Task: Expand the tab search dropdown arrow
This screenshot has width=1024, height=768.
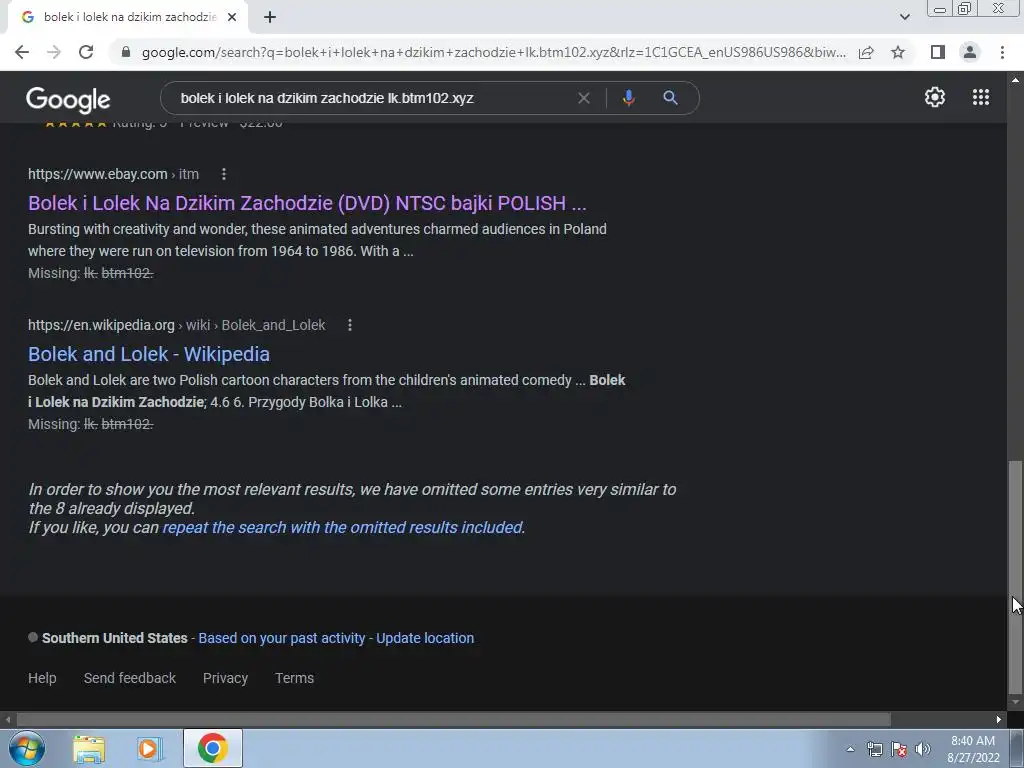Action: coord(904,17)
